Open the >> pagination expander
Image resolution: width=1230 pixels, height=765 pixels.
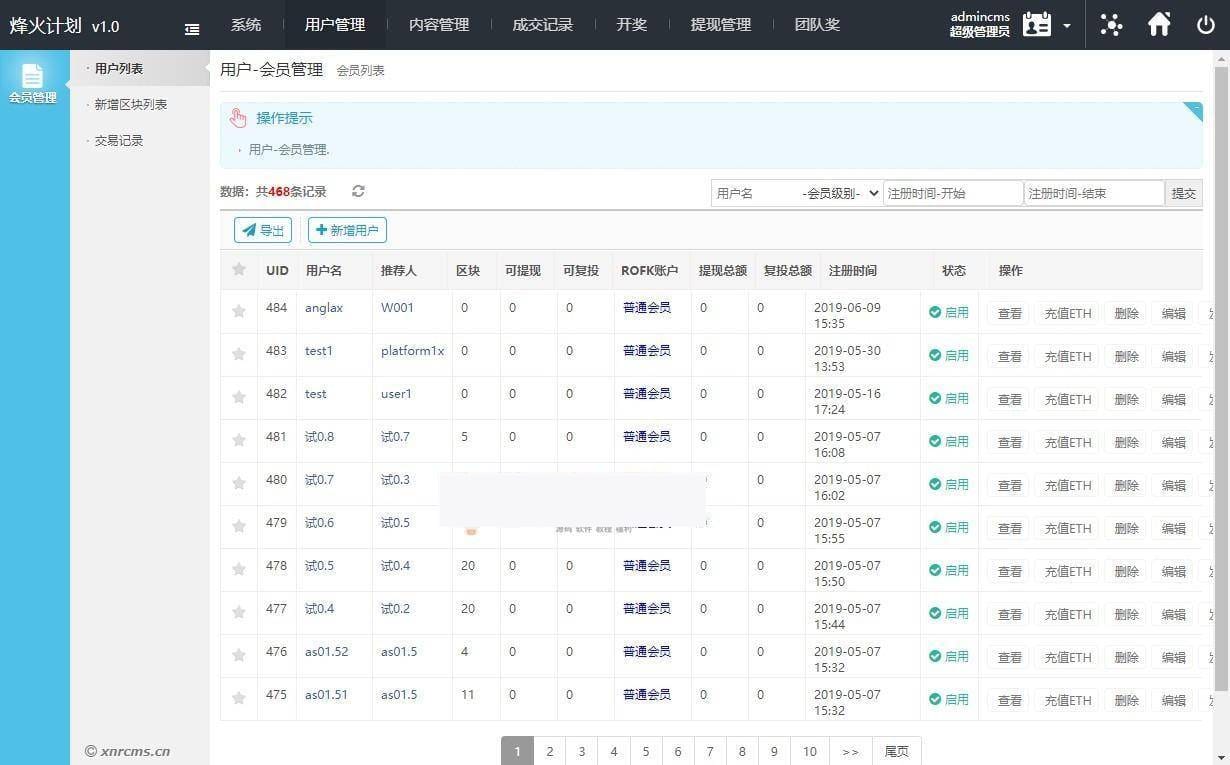(851, 751)
